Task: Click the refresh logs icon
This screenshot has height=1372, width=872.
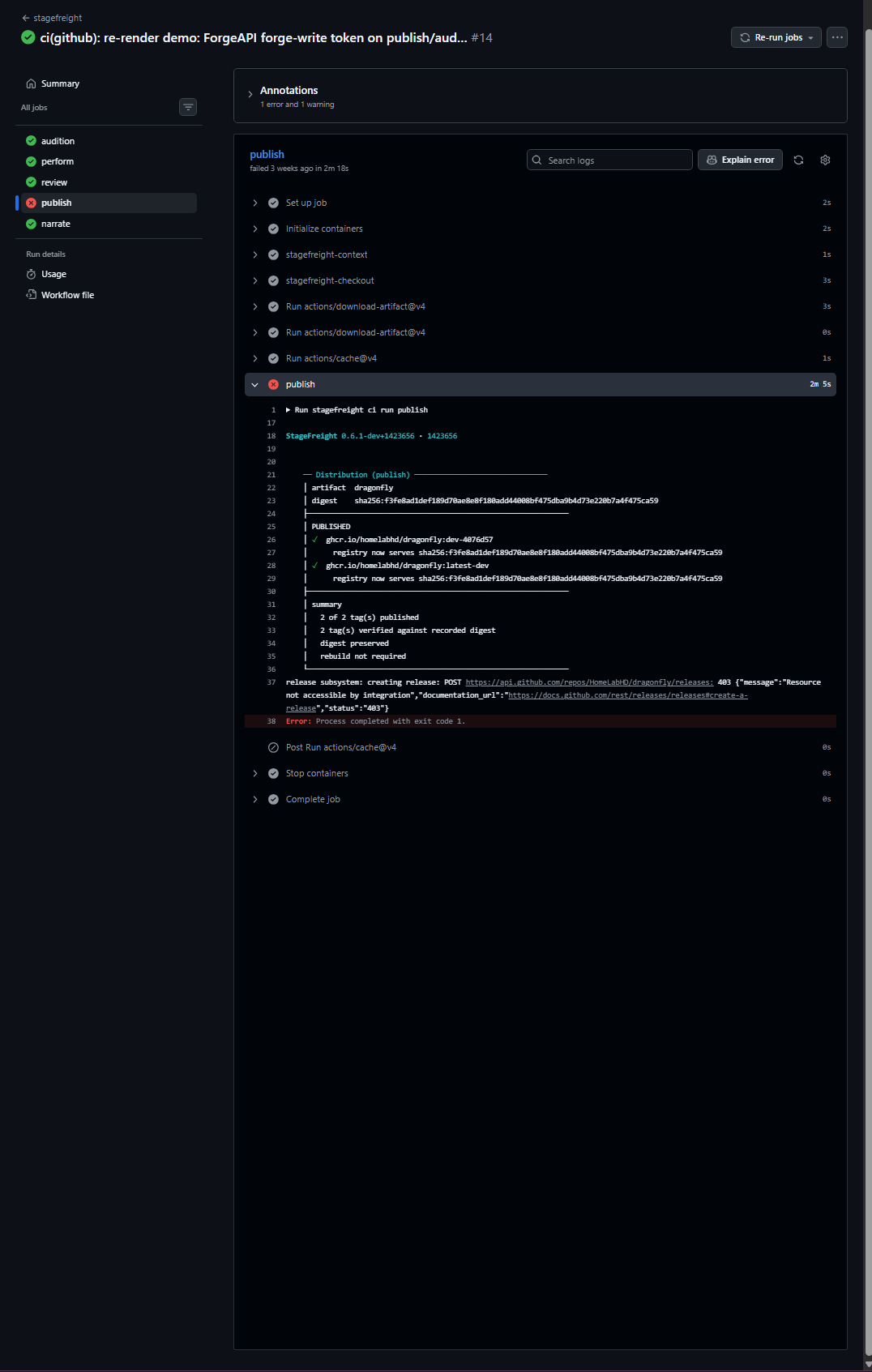Action: pos(798,160)
